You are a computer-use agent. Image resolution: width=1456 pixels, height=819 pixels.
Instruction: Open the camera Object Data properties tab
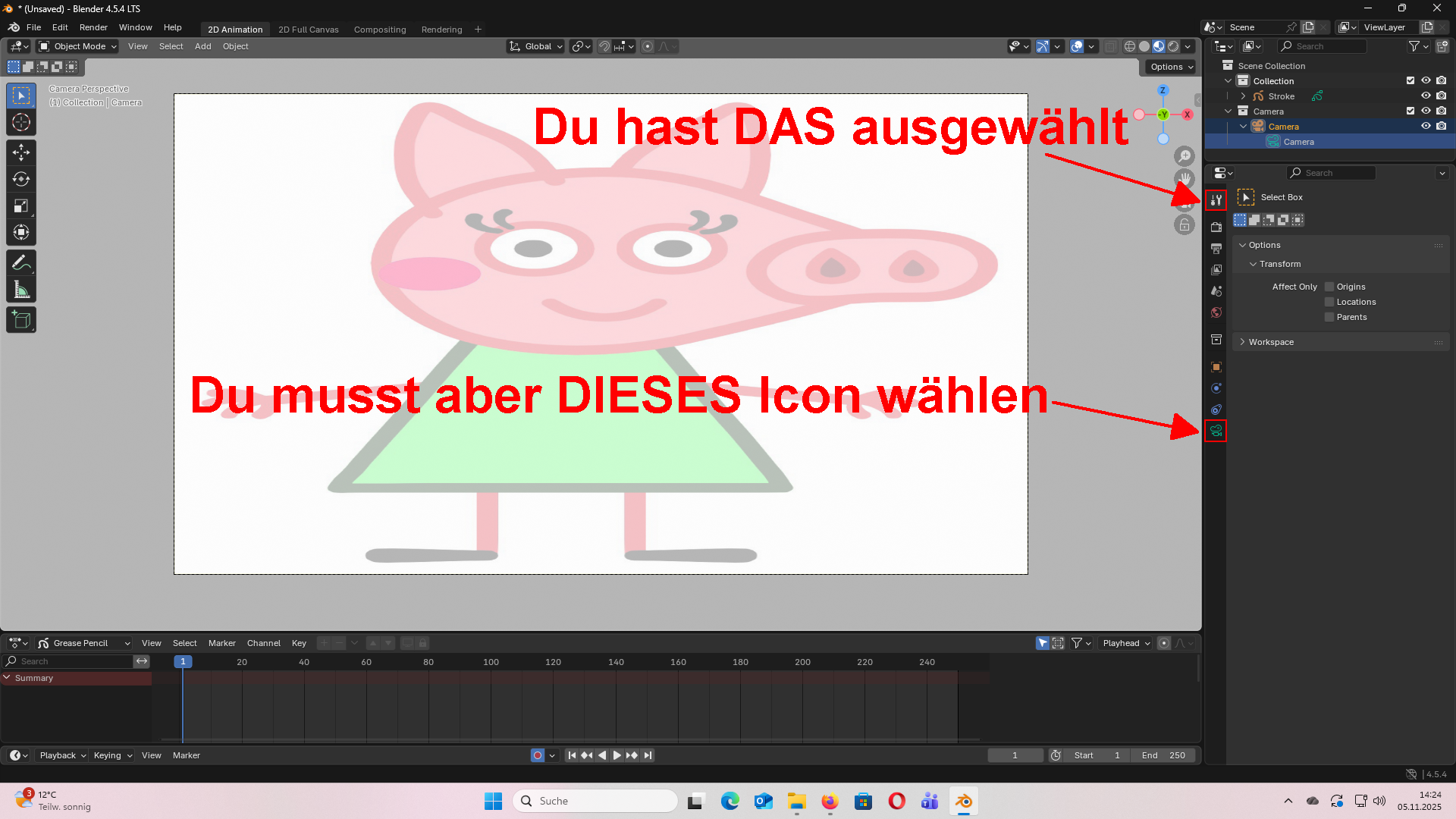[x=1216, y=431]
